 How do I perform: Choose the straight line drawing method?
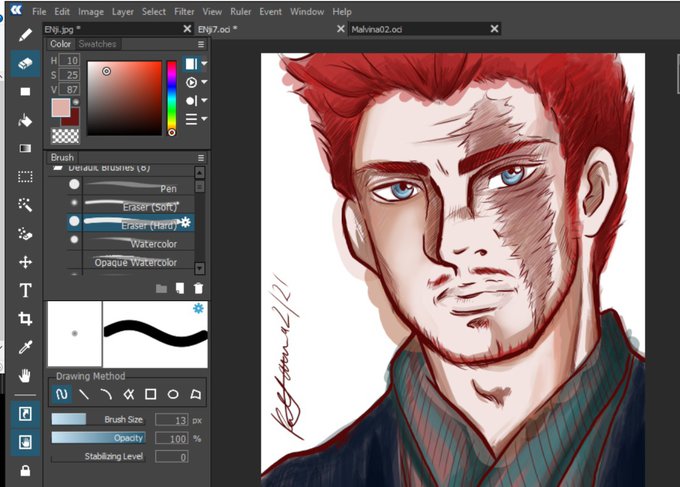click(84, 394)
